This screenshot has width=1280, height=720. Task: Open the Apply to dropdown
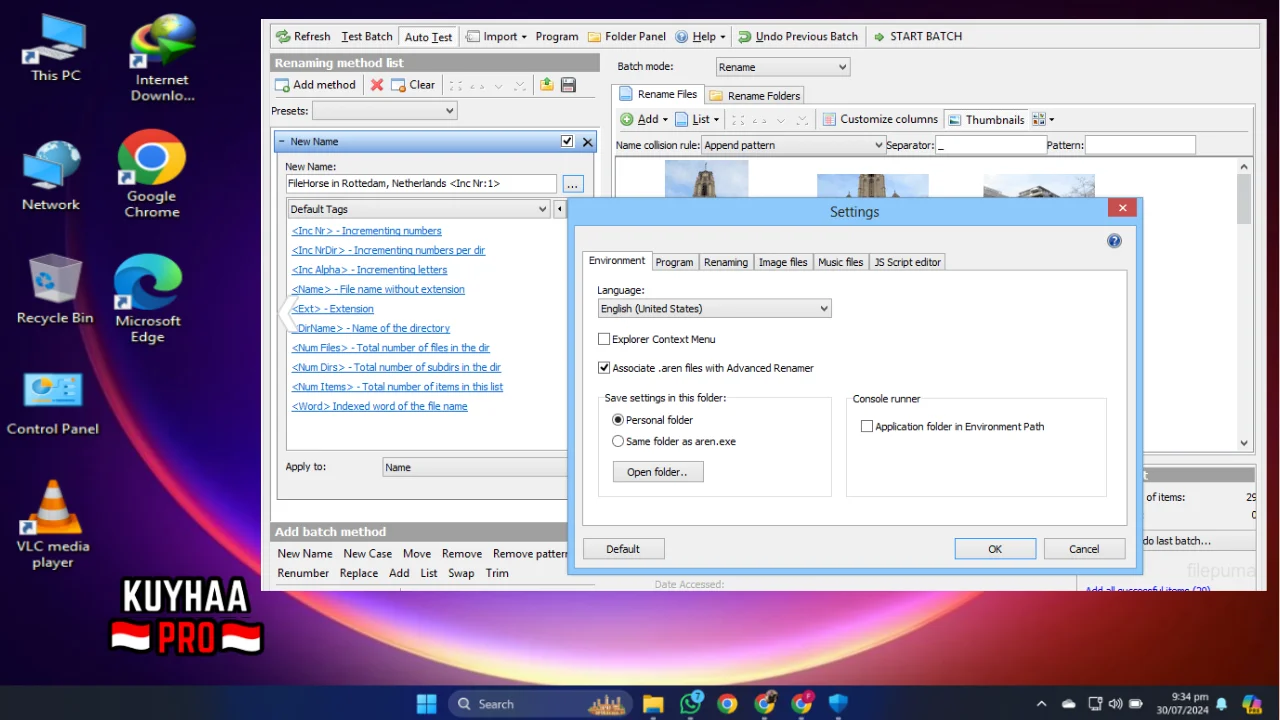click(475, 467)
